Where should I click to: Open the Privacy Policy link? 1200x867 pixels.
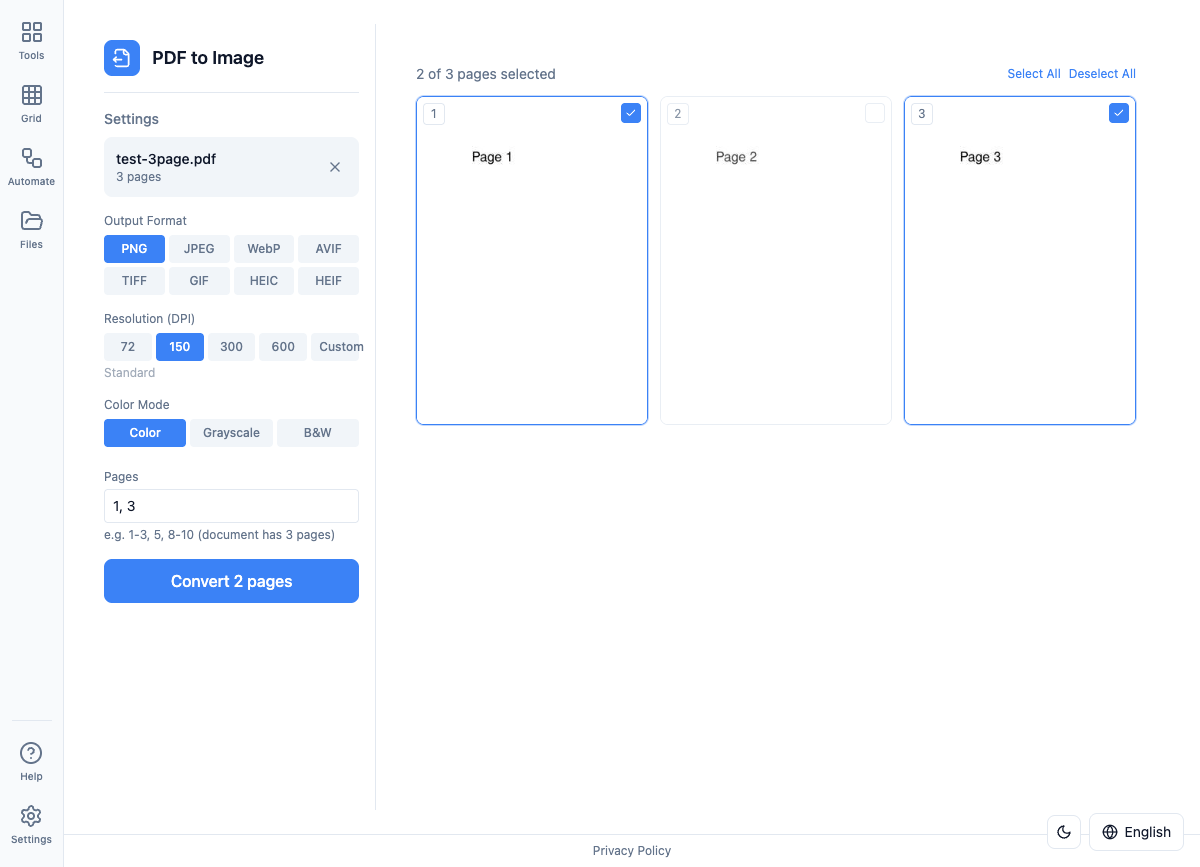click(x=632, y=851)
